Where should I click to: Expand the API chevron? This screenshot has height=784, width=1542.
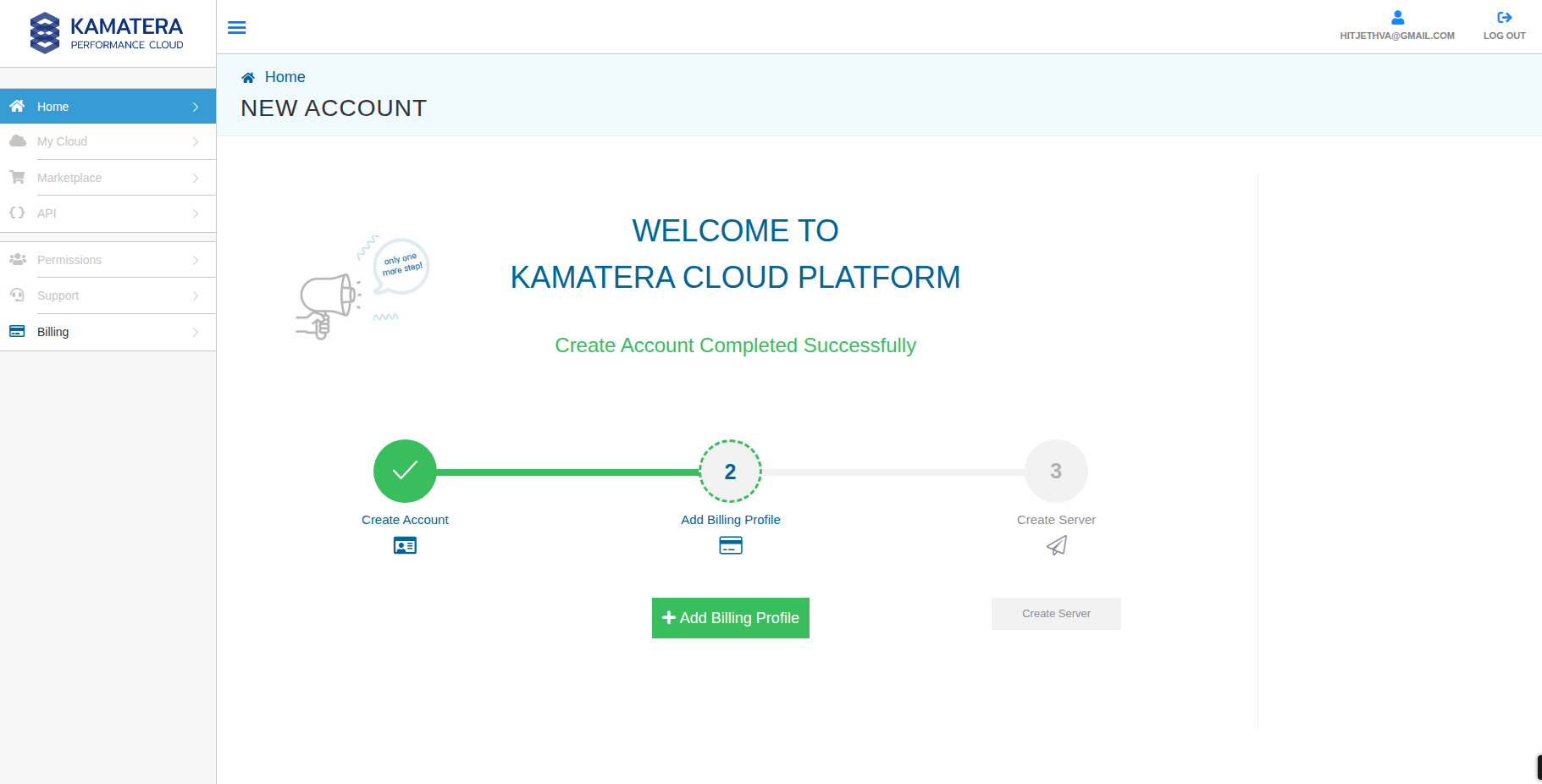point(196,213)
